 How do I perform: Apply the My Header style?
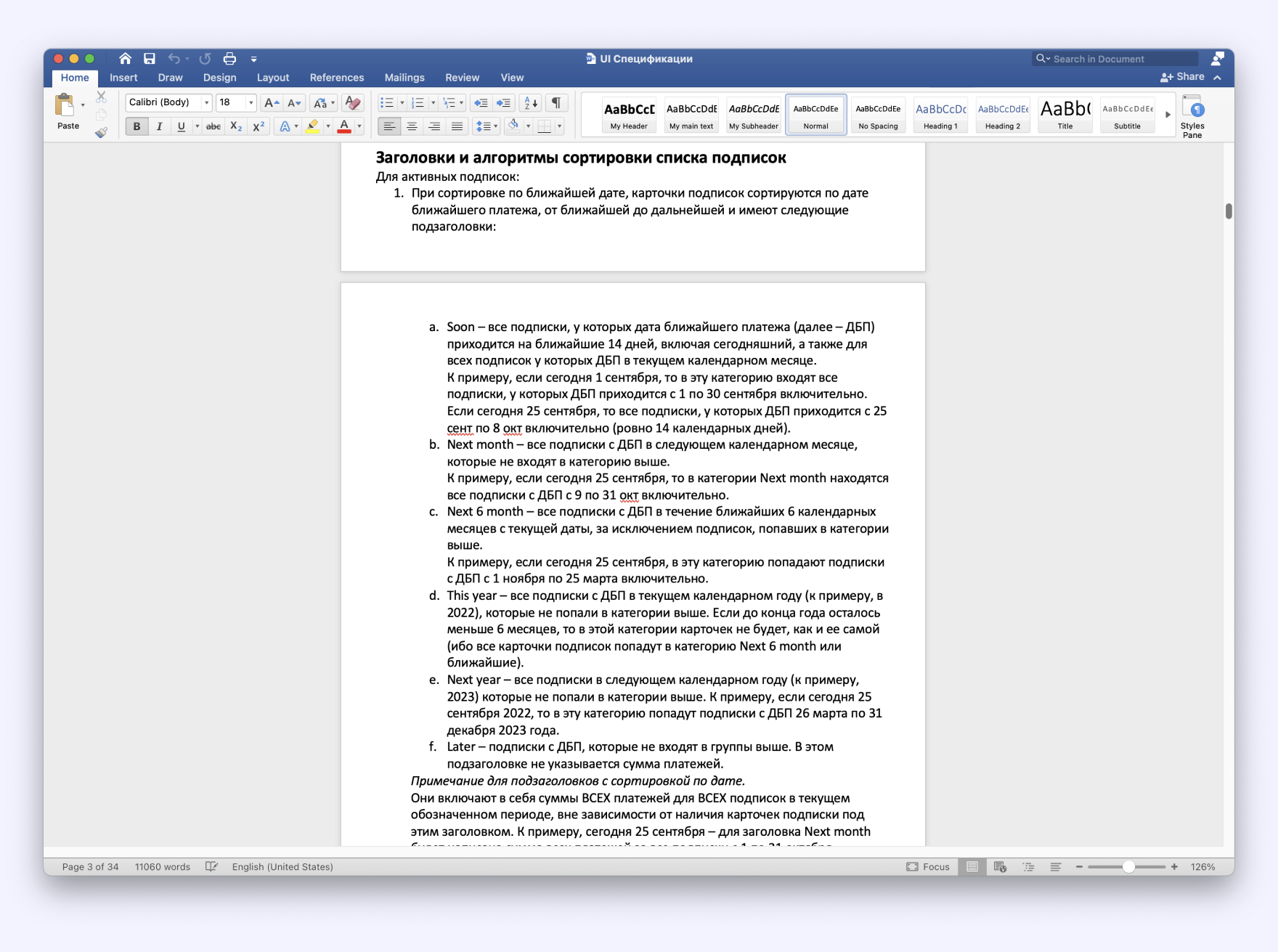point(629,115)
